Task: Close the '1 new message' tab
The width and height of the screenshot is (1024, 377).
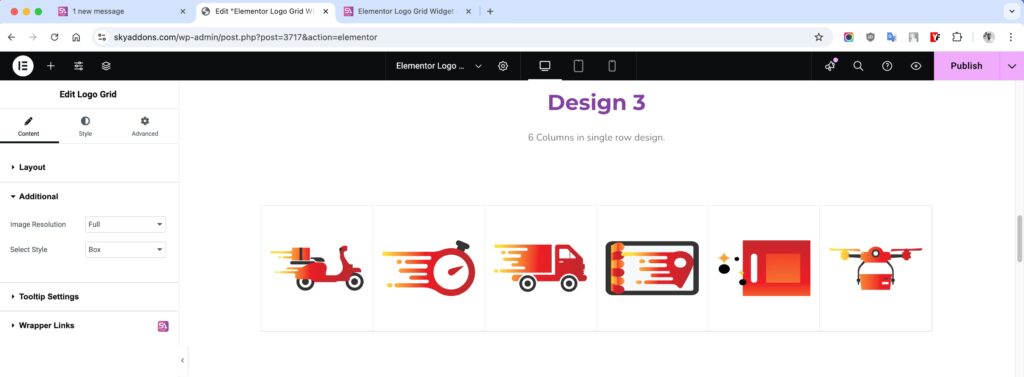Action: [183, 11]
